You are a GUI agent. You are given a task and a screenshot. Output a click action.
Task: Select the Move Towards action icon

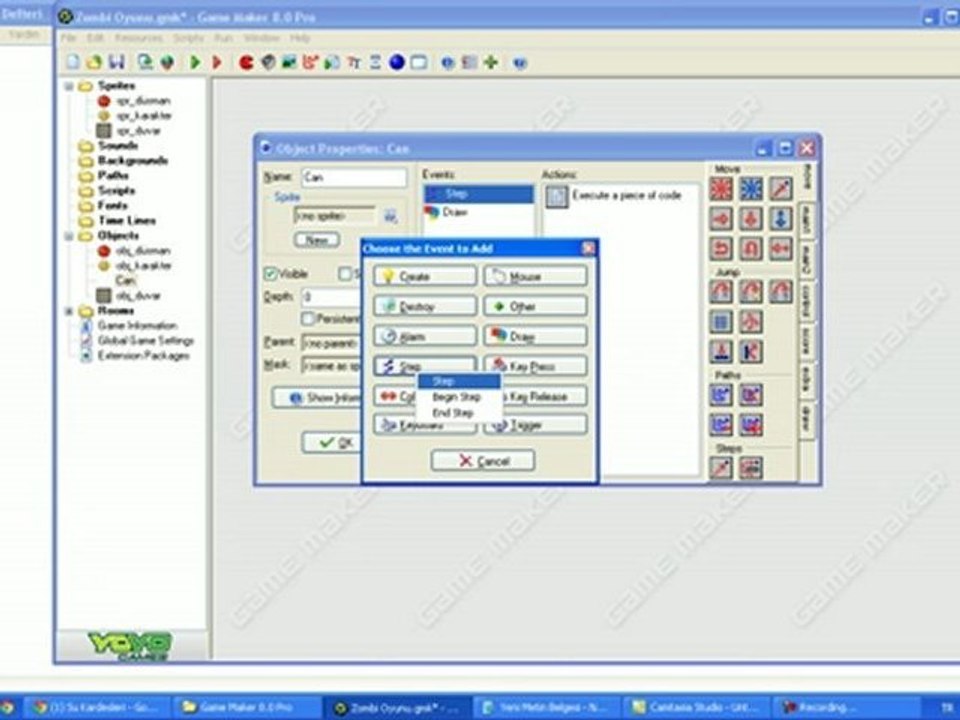[781, 189]
